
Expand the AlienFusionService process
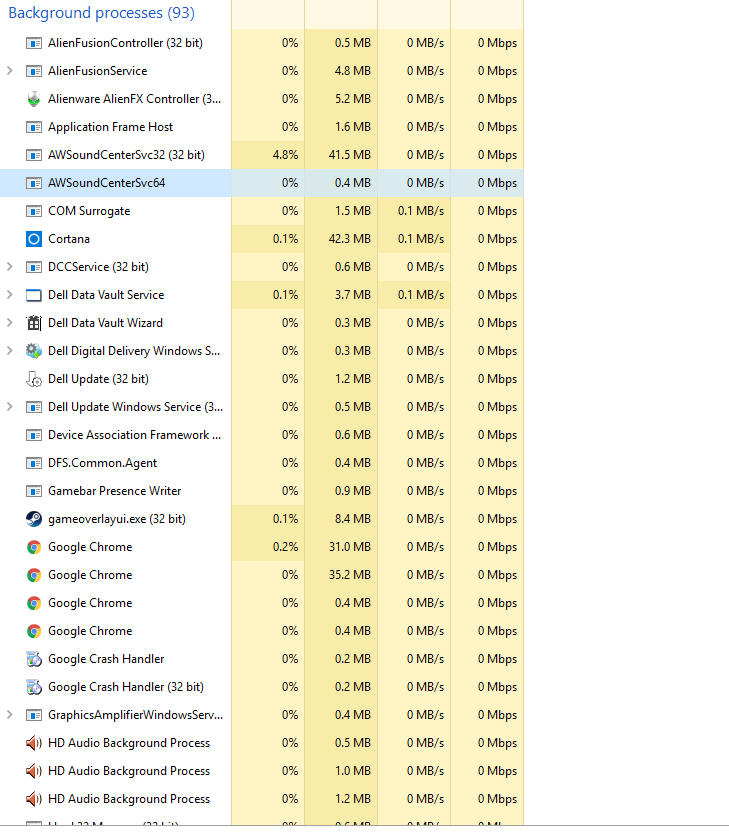pos(10,71)
